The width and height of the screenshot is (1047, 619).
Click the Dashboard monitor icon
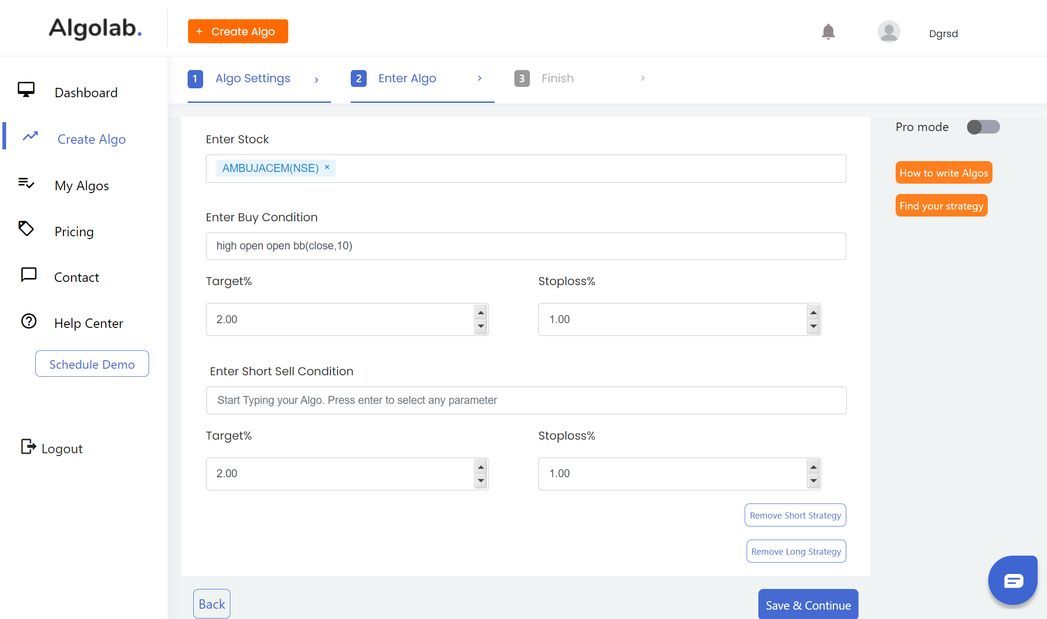point(26,90)
